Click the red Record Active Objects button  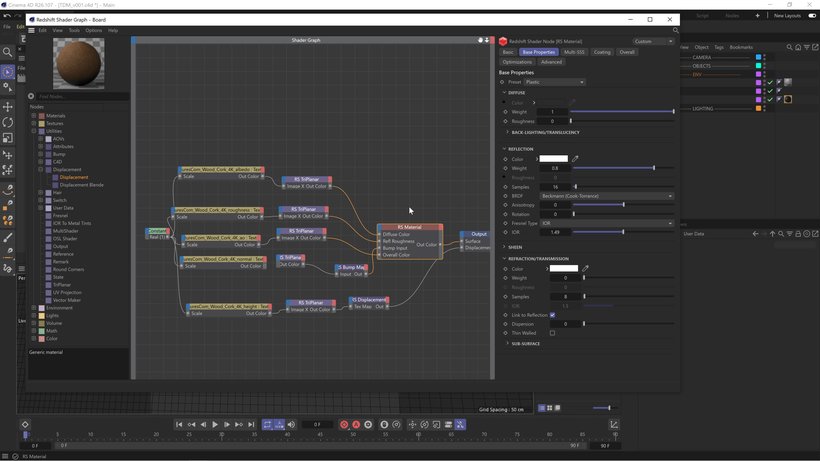(344, 424)
